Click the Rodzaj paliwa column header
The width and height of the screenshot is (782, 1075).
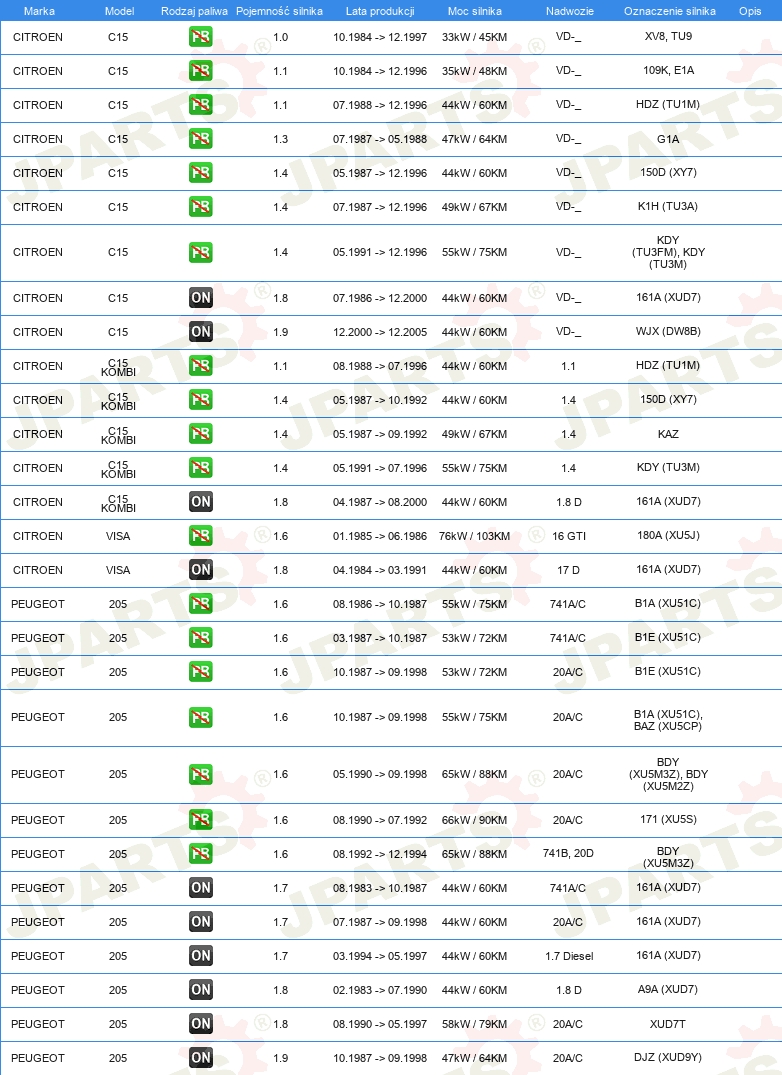tap(194, 11)
